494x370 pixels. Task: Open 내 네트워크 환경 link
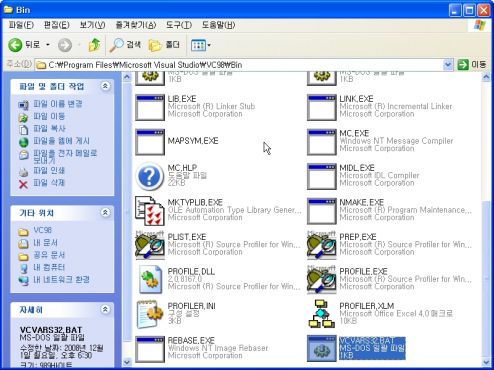61,280
